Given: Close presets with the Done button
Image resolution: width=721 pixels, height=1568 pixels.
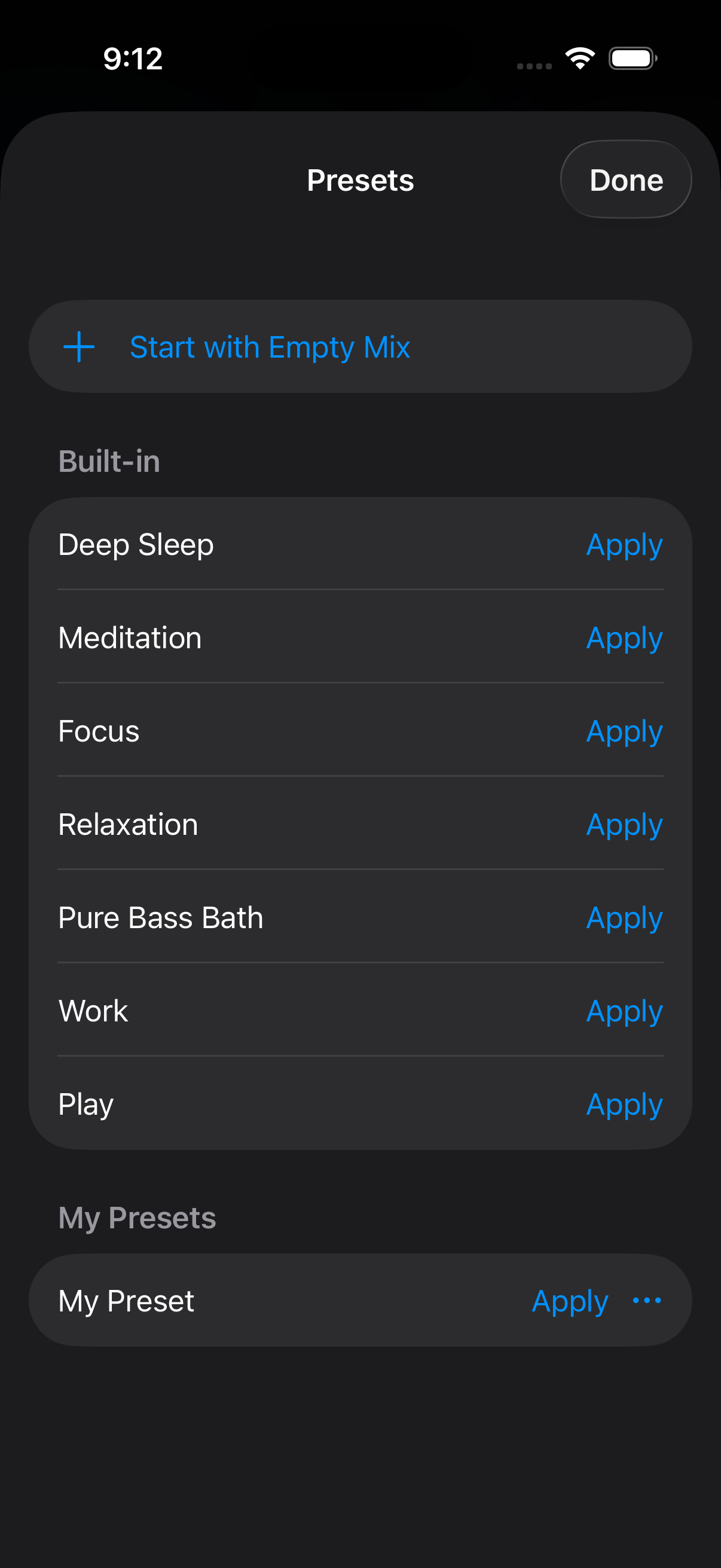Looking at the screenshot, I should 626,179.
